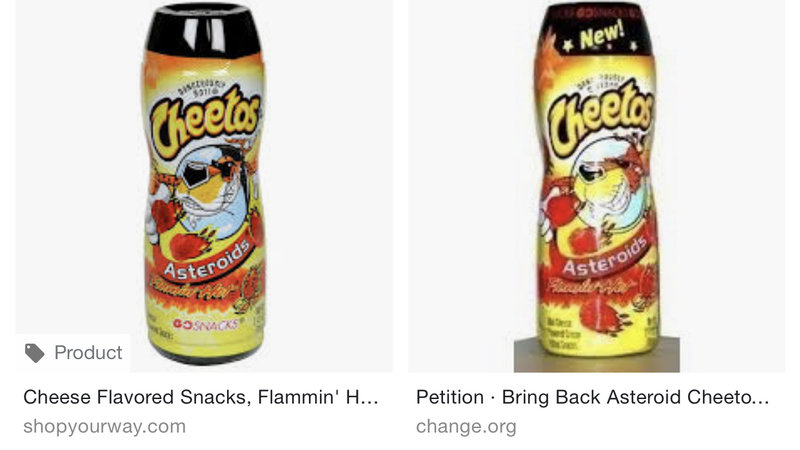
Task: Click the New! banner on right bottle
Action: [600, 37]
